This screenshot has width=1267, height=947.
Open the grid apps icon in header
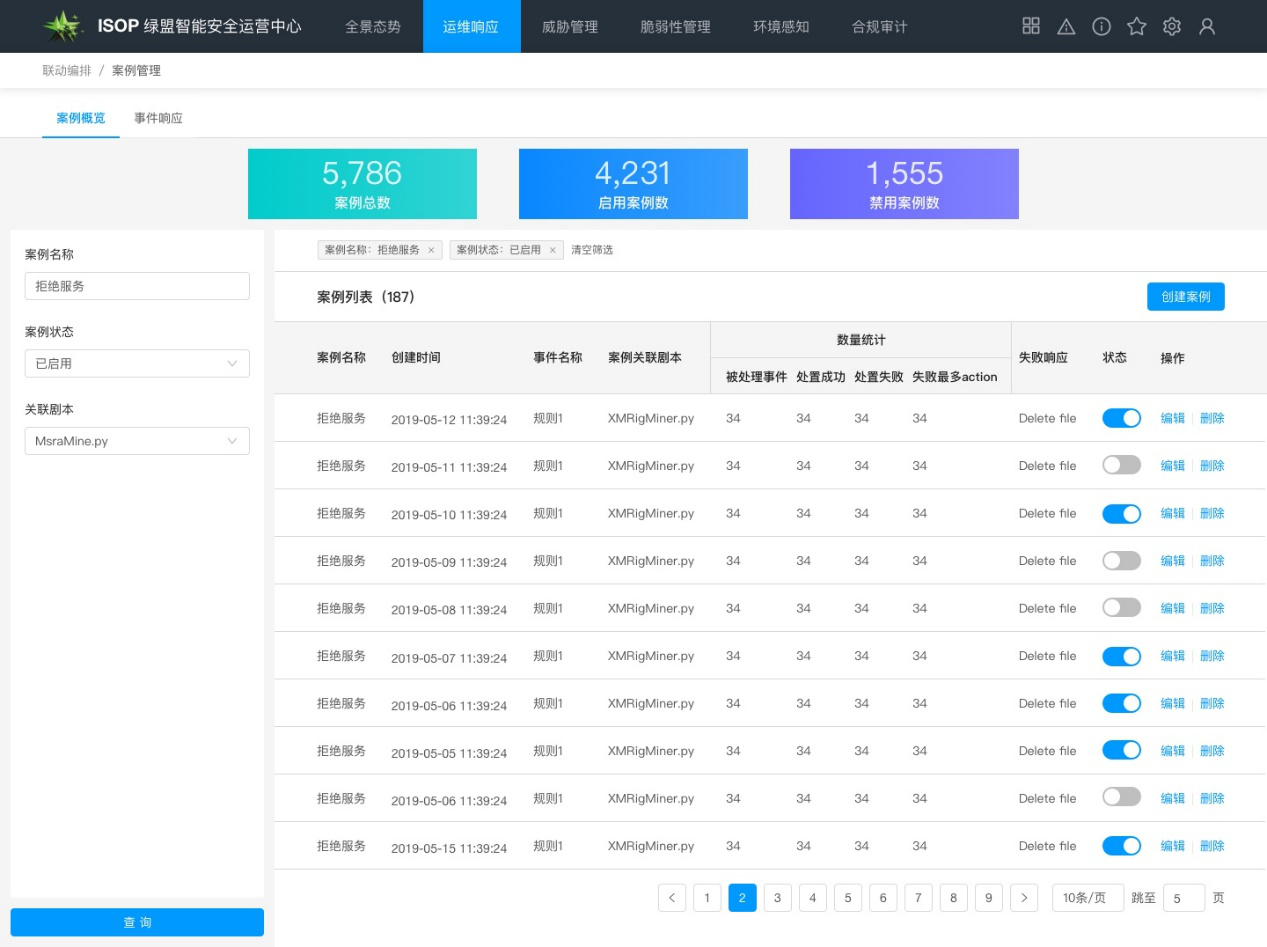click(1031, 26)
